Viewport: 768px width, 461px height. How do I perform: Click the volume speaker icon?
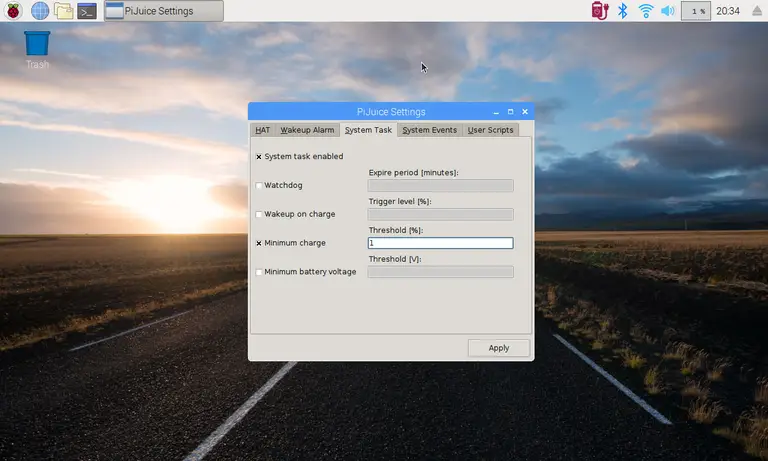point(667,11)
